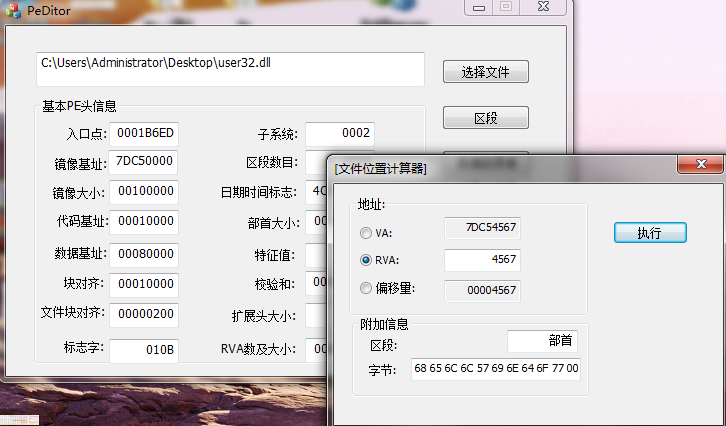Click the 入口点 label
Viewport: 726px width, 426px height.
[x=87, y=134]
